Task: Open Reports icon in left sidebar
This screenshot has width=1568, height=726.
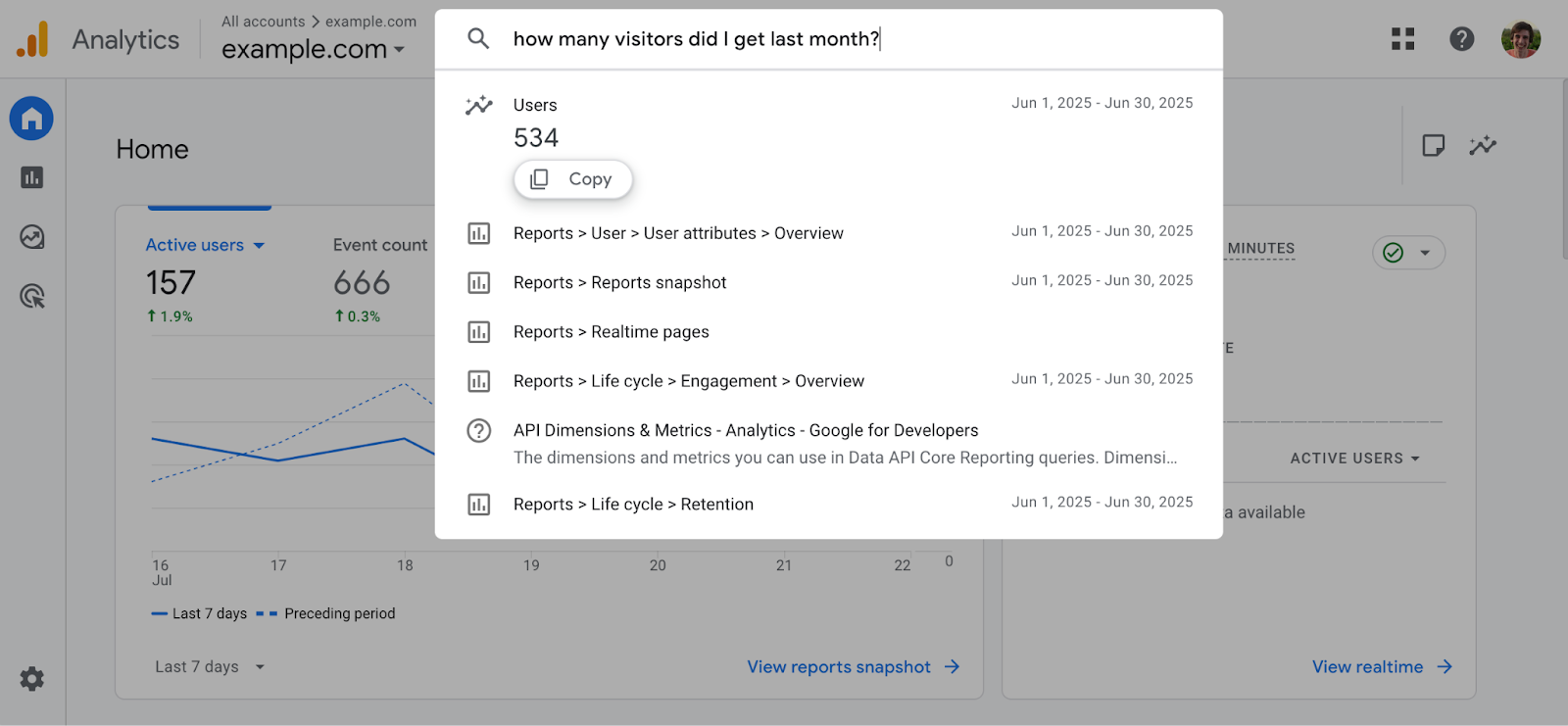Action: (31, 177)
